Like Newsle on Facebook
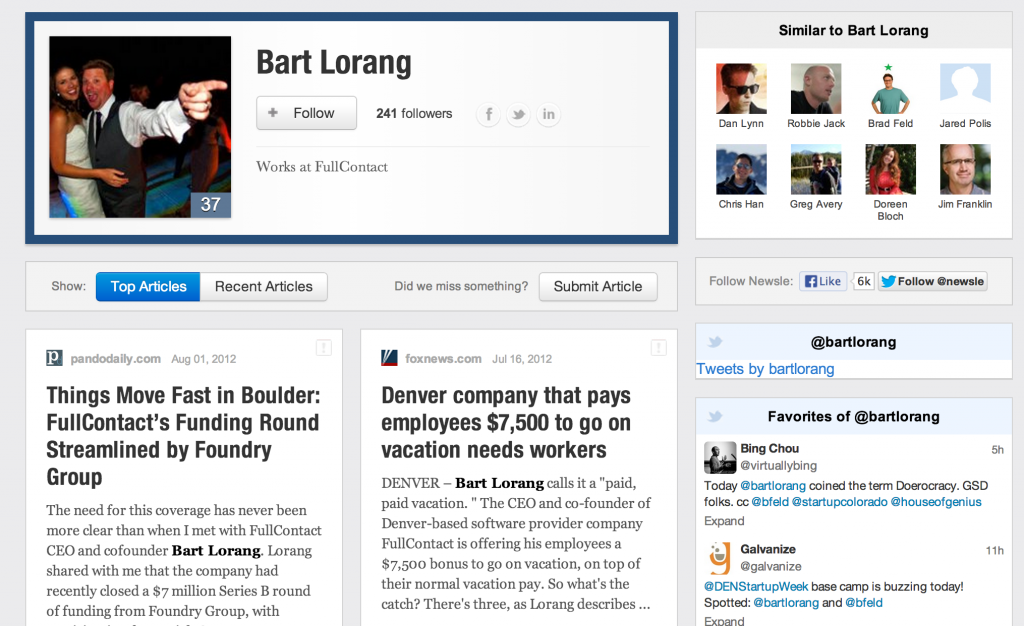The height and width of the screenshot is (626, 1024). pos(823,281)
